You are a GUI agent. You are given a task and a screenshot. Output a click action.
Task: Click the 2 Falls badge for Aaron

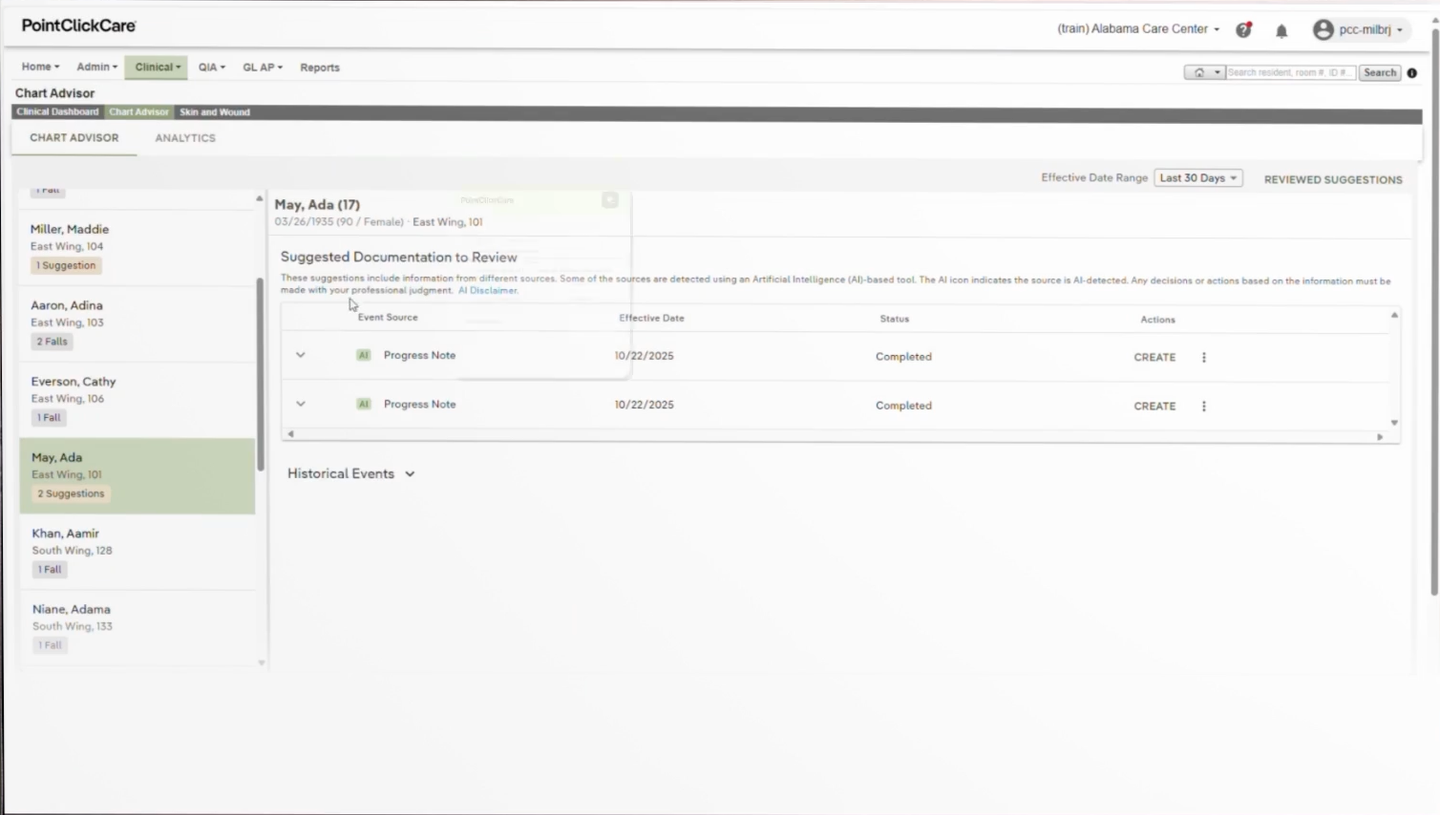point(52,341)
